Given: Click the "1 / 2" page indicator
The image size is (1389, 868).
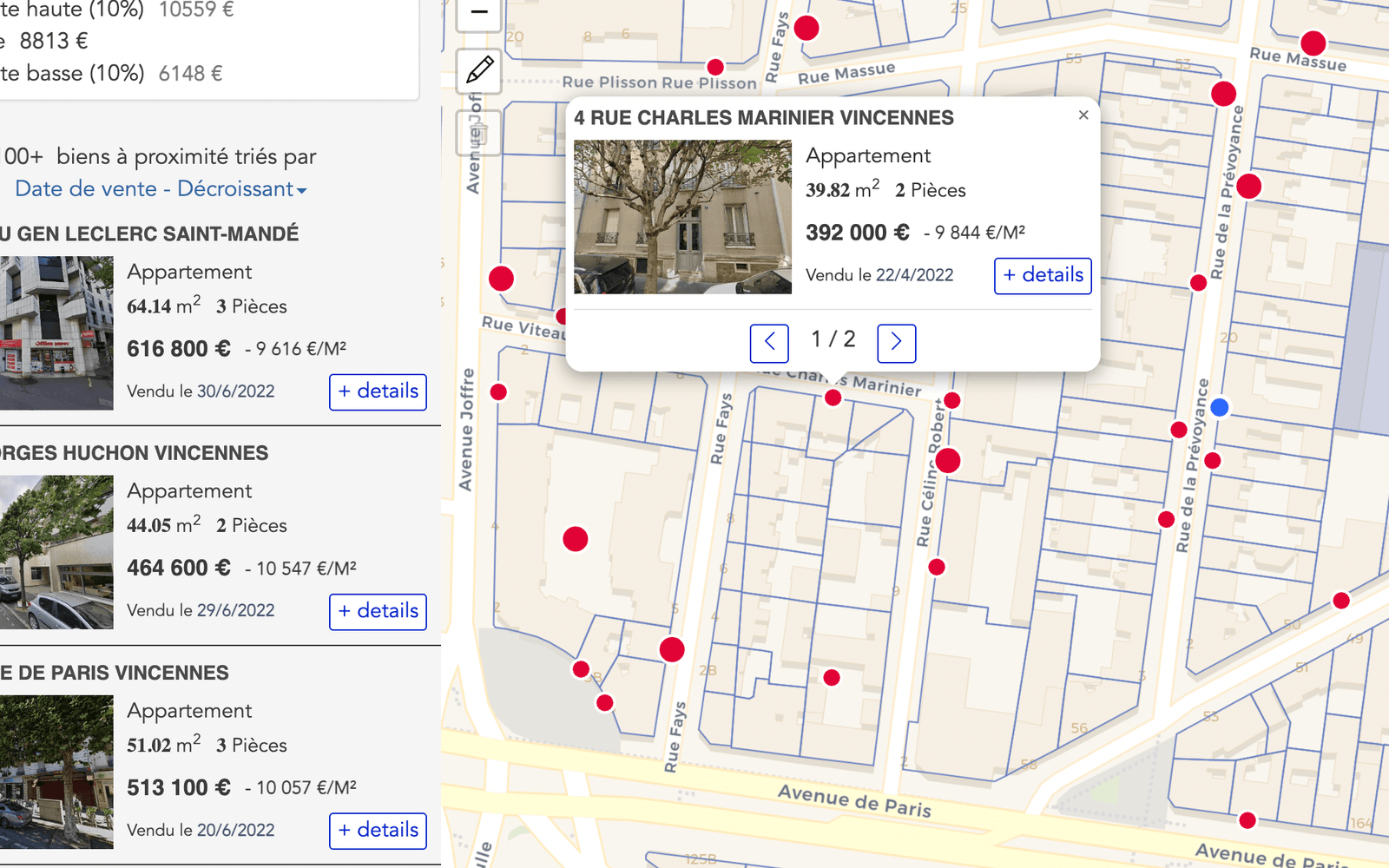Looking at the screenshot, I should pyautogui.click(x=833, y=339).
